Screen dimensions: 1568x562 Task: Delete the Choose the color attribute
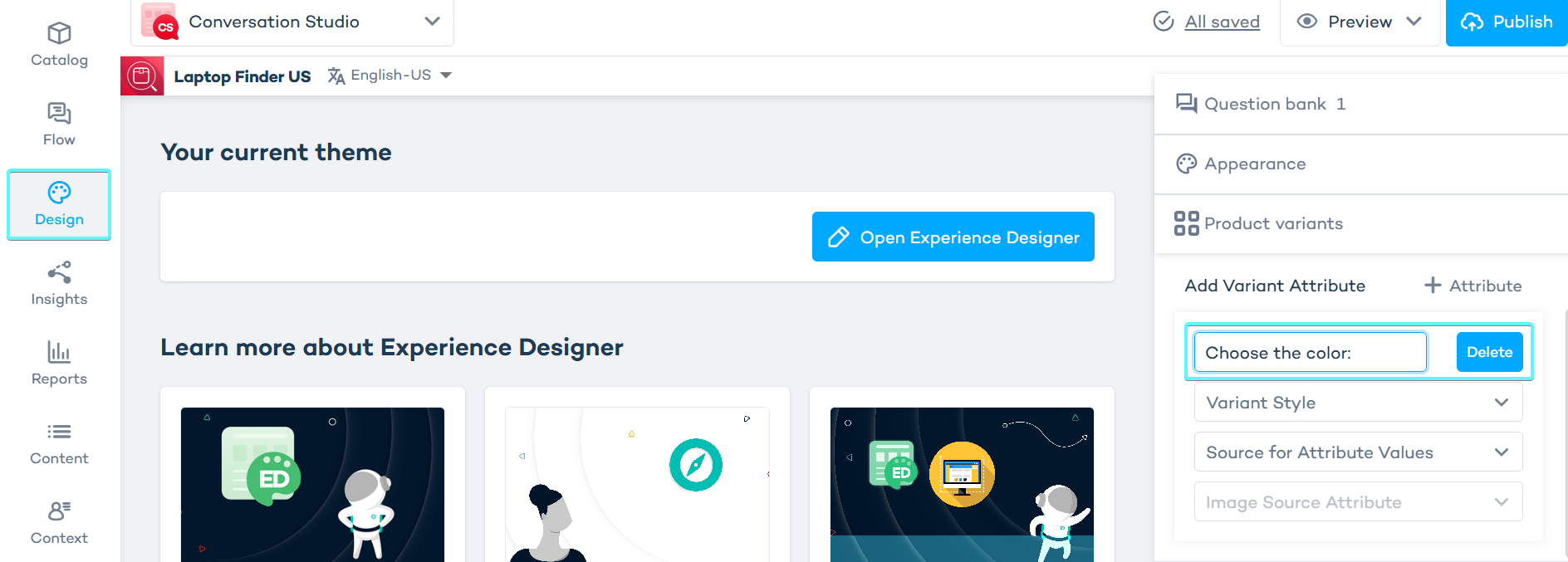click(x=1489, y=352)
